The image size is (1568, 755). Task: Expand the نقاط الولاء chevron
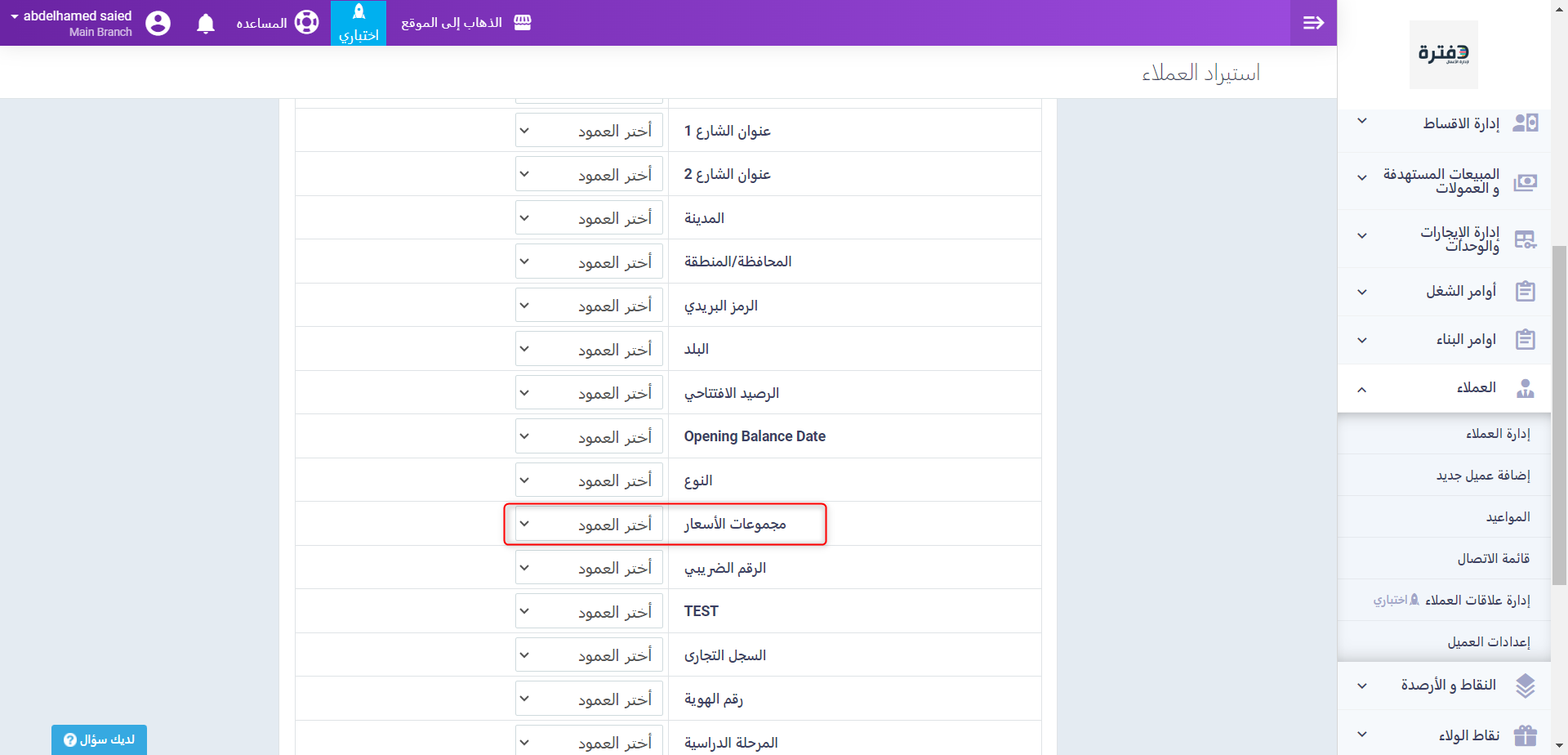point(1362,735)
